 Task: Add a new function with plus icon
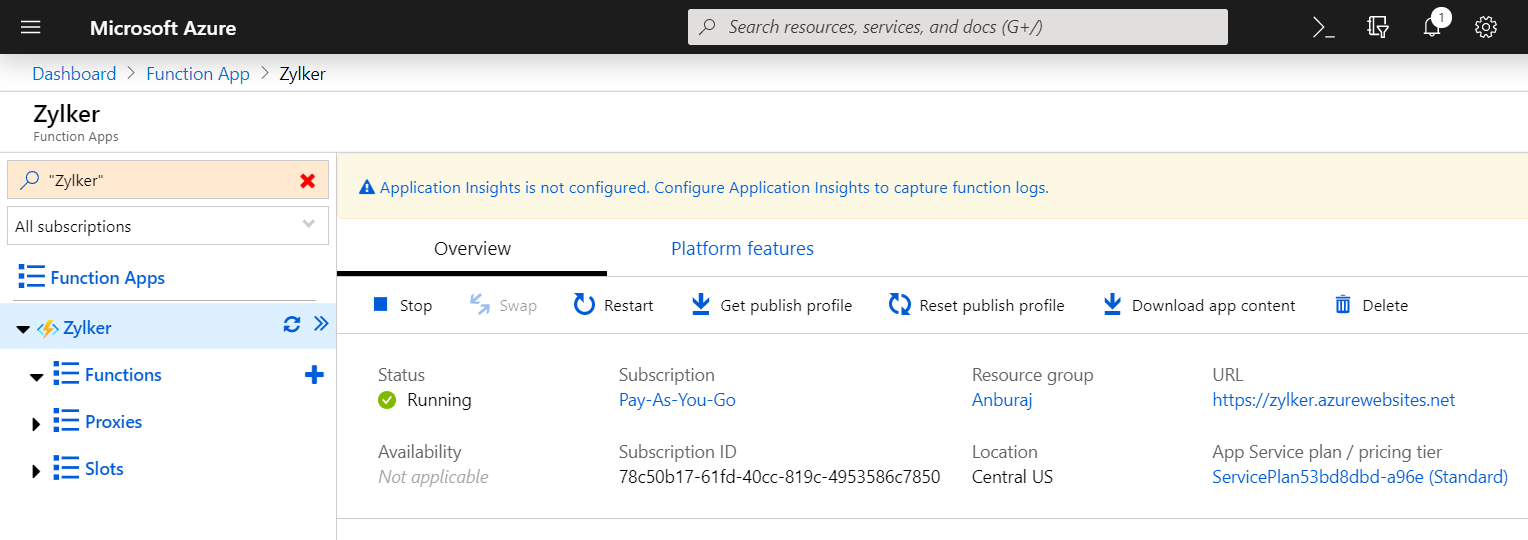click(x=314, y=375)
